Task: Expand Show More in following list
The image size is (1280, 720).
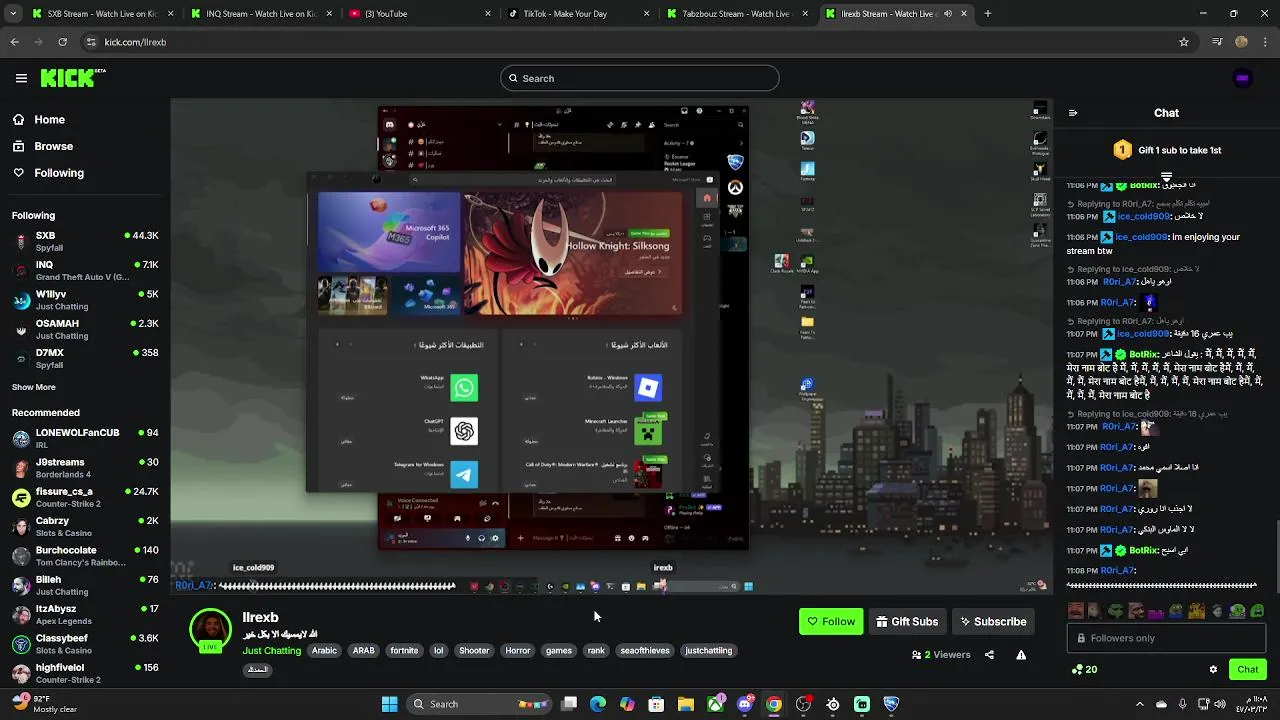Action: coord(33,387)
